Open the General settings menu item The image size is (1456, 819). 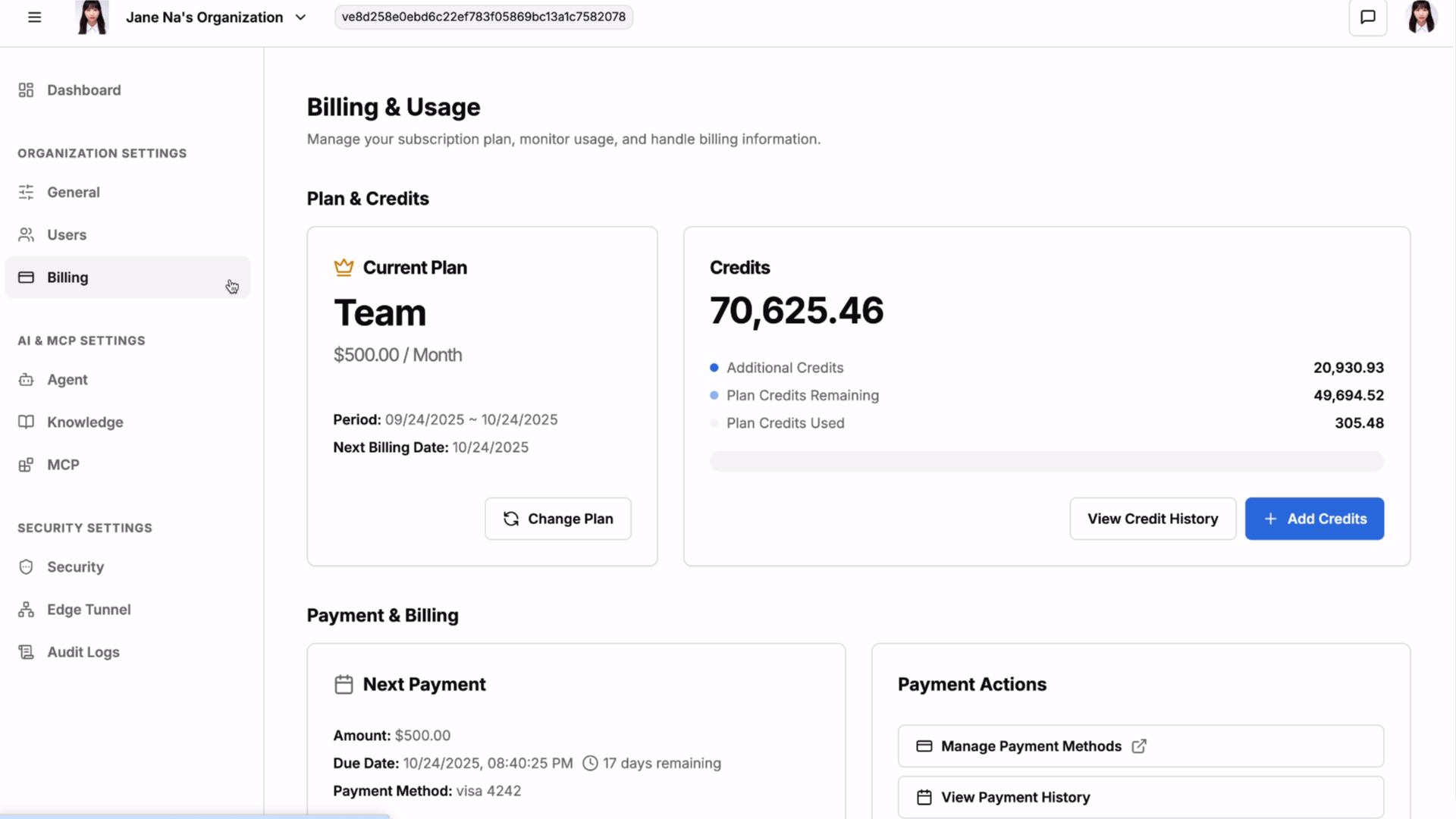[74, 193]
